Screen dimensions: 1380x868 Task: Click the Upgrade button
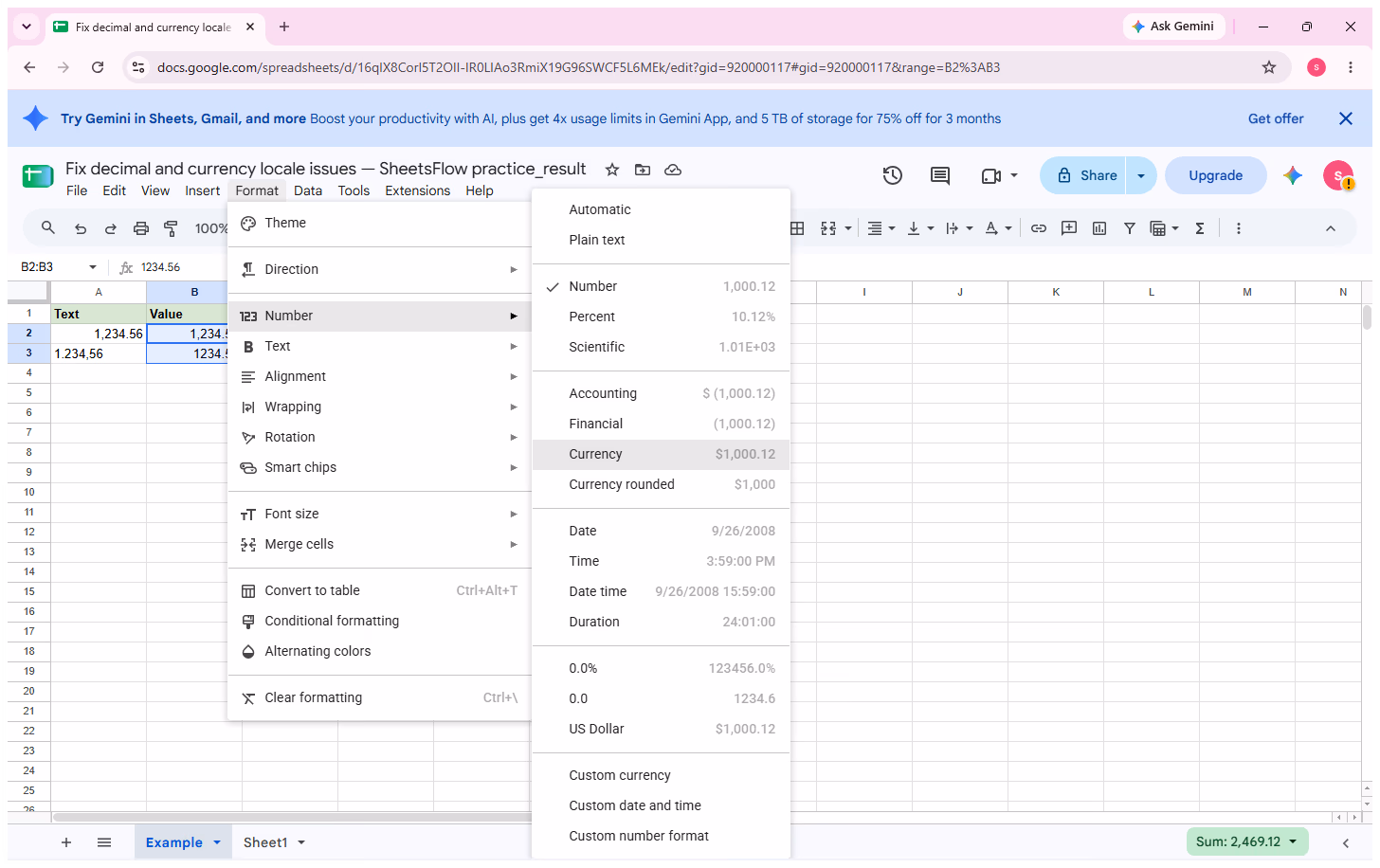[1215, 175]
